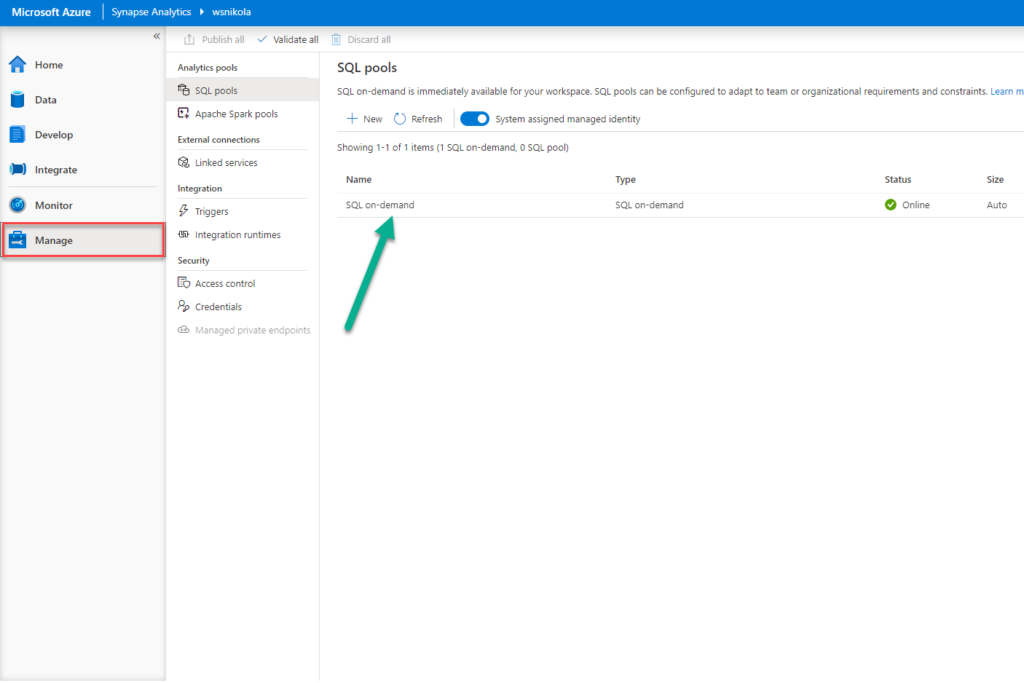The height and width of the screenshot is (683, 1024).
Task: Click the Discard all trash icon
Action: (336, 39)
